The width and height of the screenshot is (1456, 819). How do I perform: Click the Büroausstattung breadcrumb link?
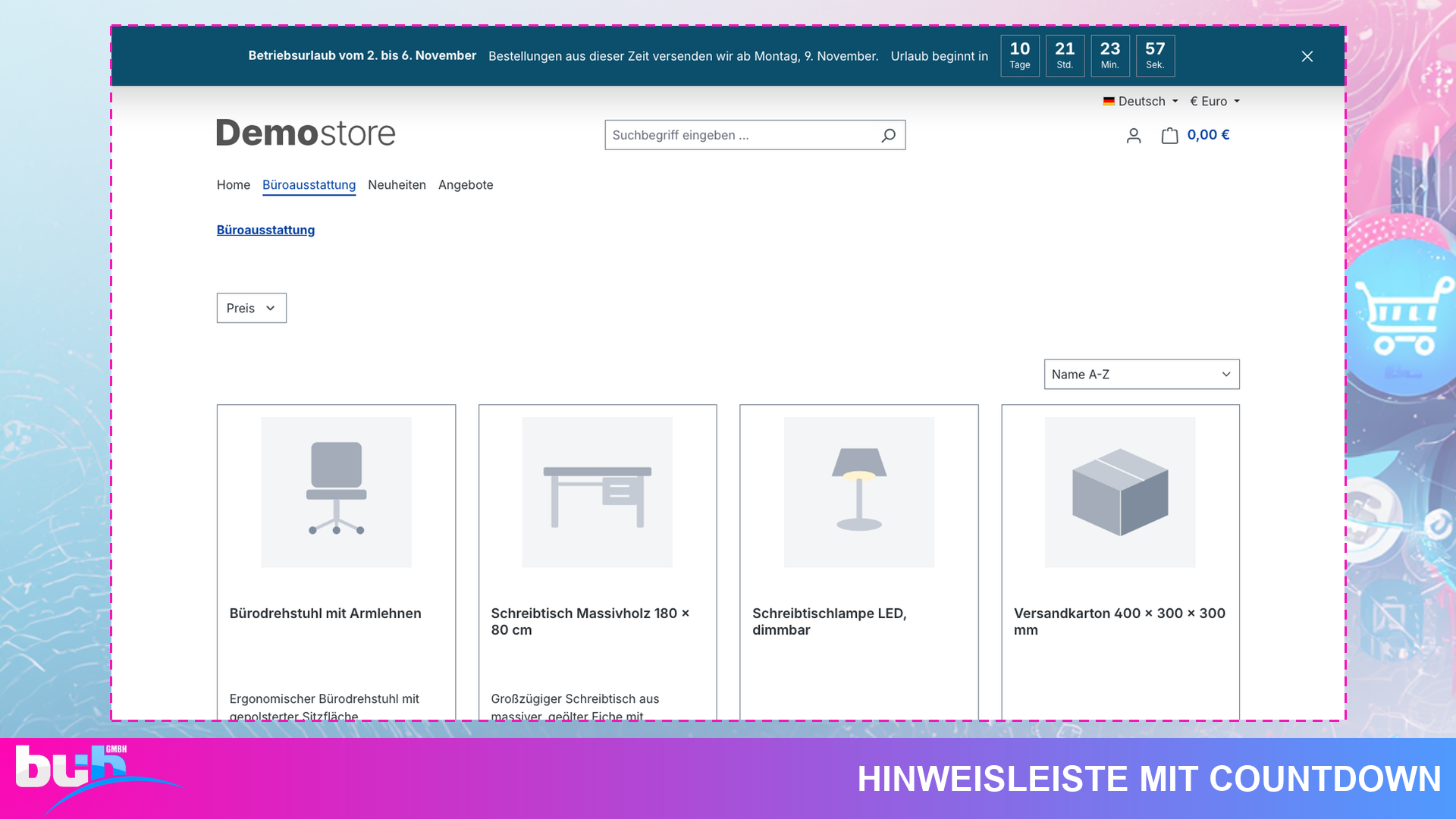click(265, 230)
